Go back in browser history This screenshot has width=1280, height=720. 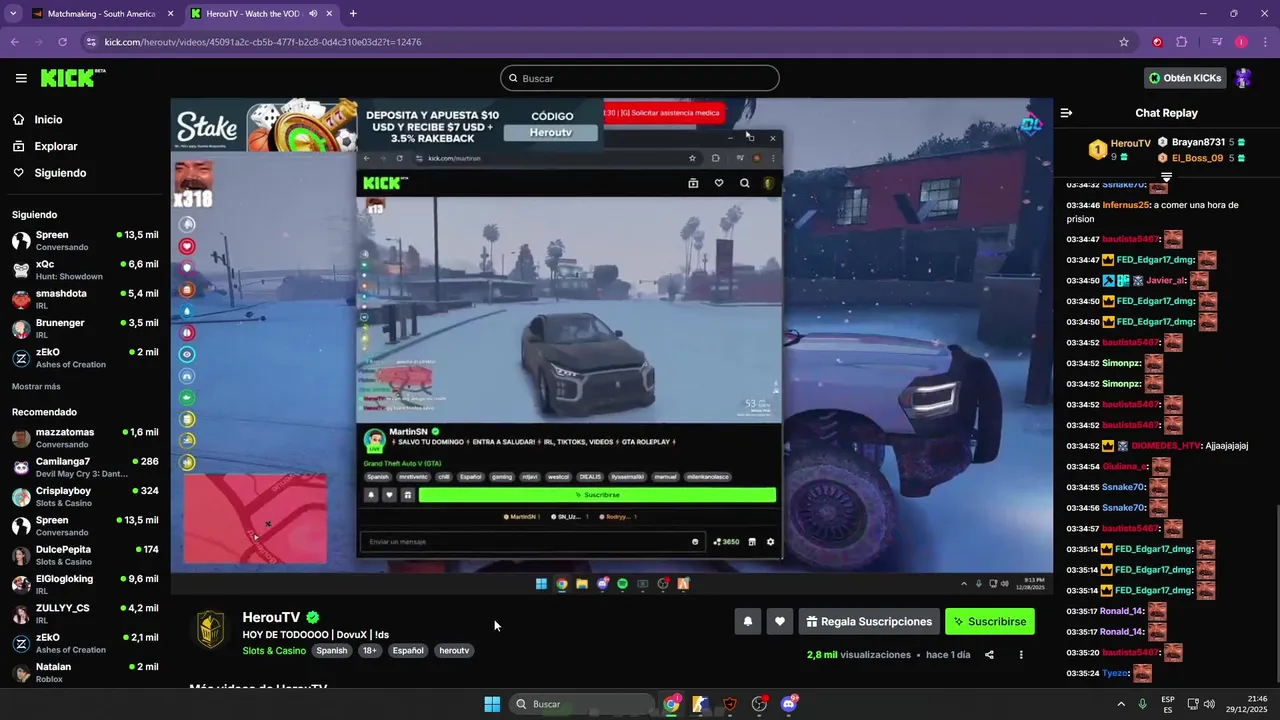pos(15,42)
